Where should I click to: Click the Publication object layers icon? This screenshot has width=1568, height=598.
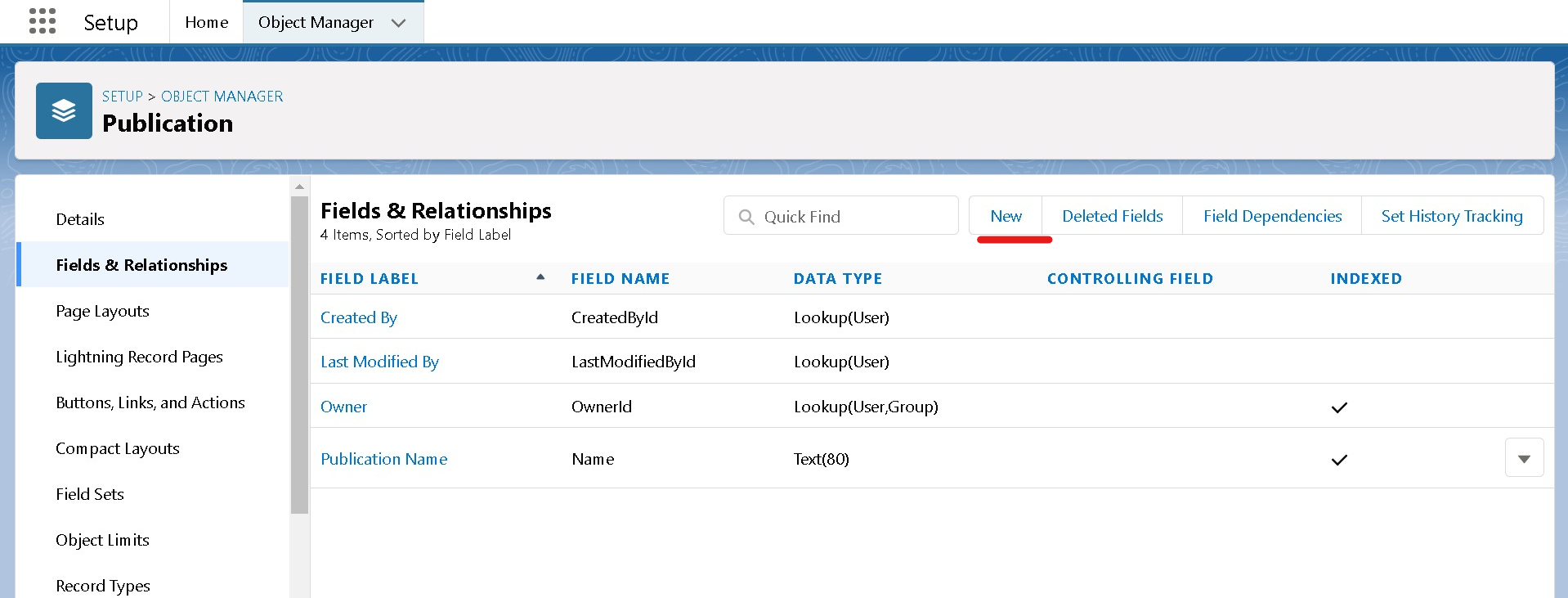click(x=64, y=110)
